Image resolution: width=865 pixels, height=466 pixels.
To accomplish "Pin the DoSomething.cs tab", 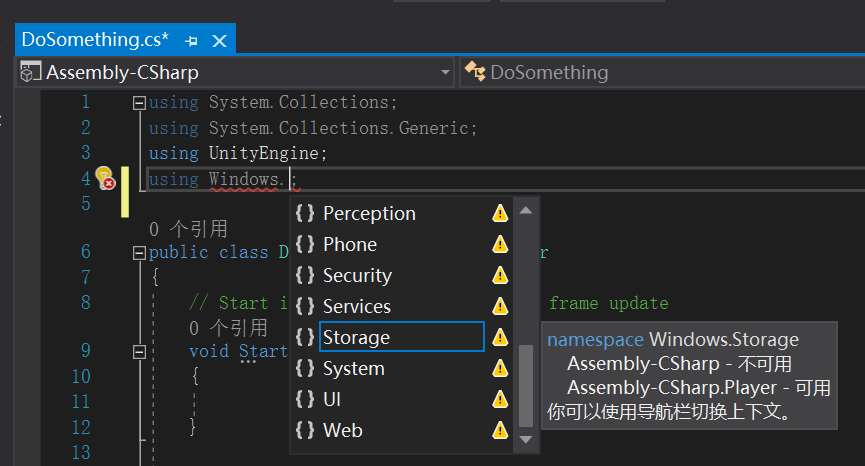I will 191,41.
